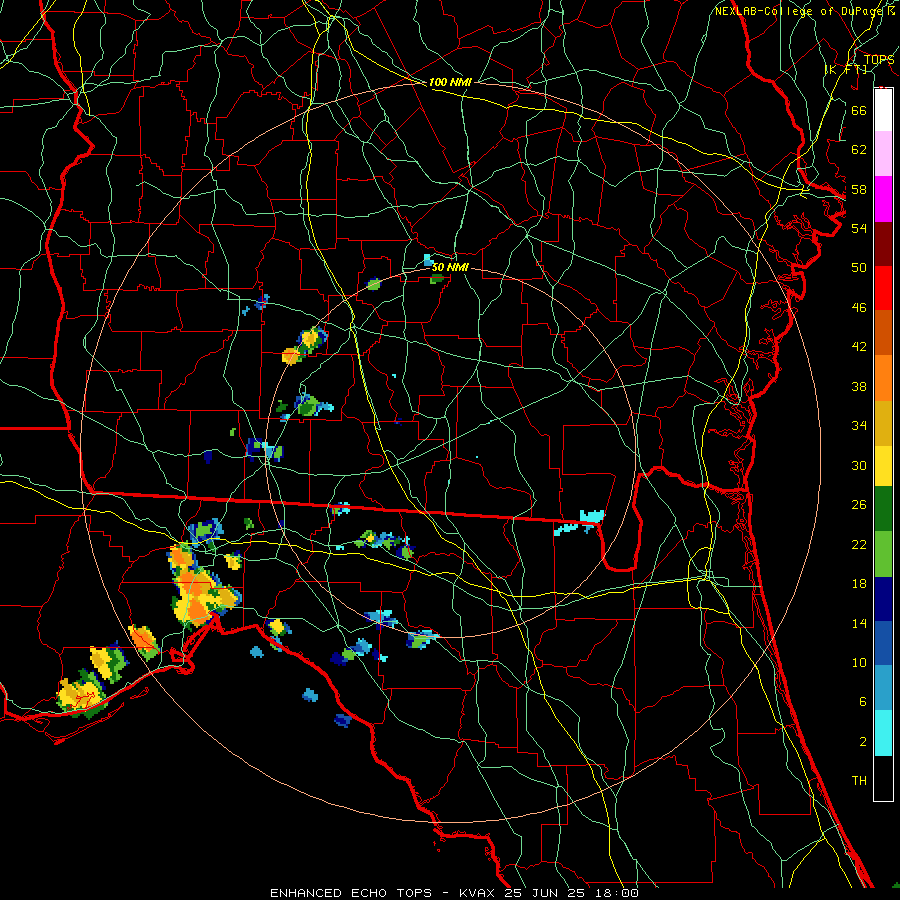The image size is (900, 900).
Task: Click the '50' legend value
Action: [x=859, y=268]
